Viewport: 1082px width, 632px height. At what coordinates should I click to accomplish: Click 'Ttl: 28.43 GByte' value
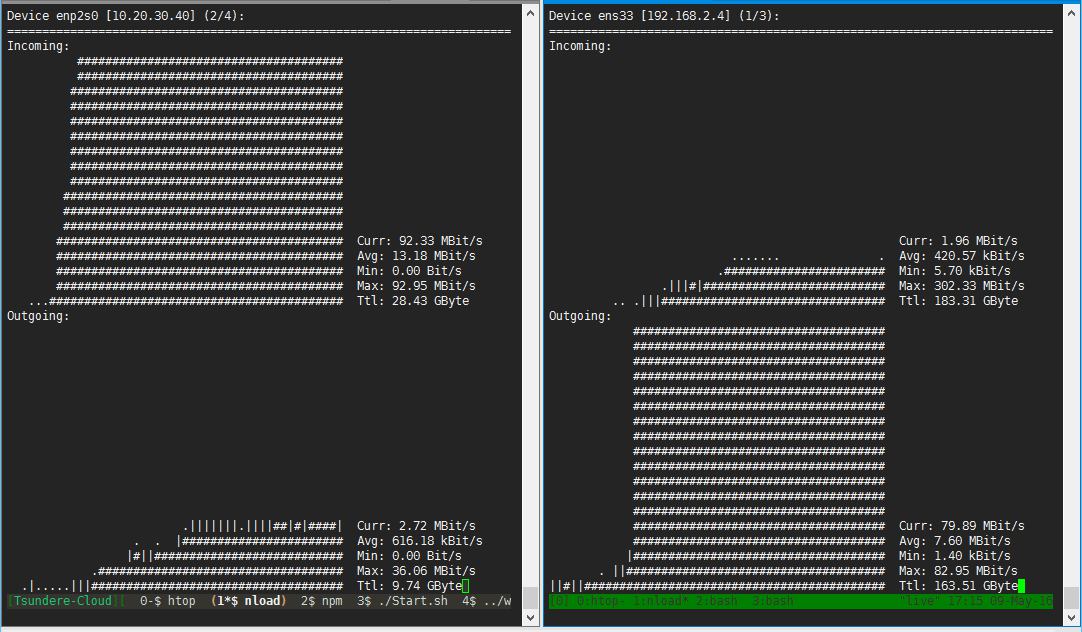coord(413,301)
